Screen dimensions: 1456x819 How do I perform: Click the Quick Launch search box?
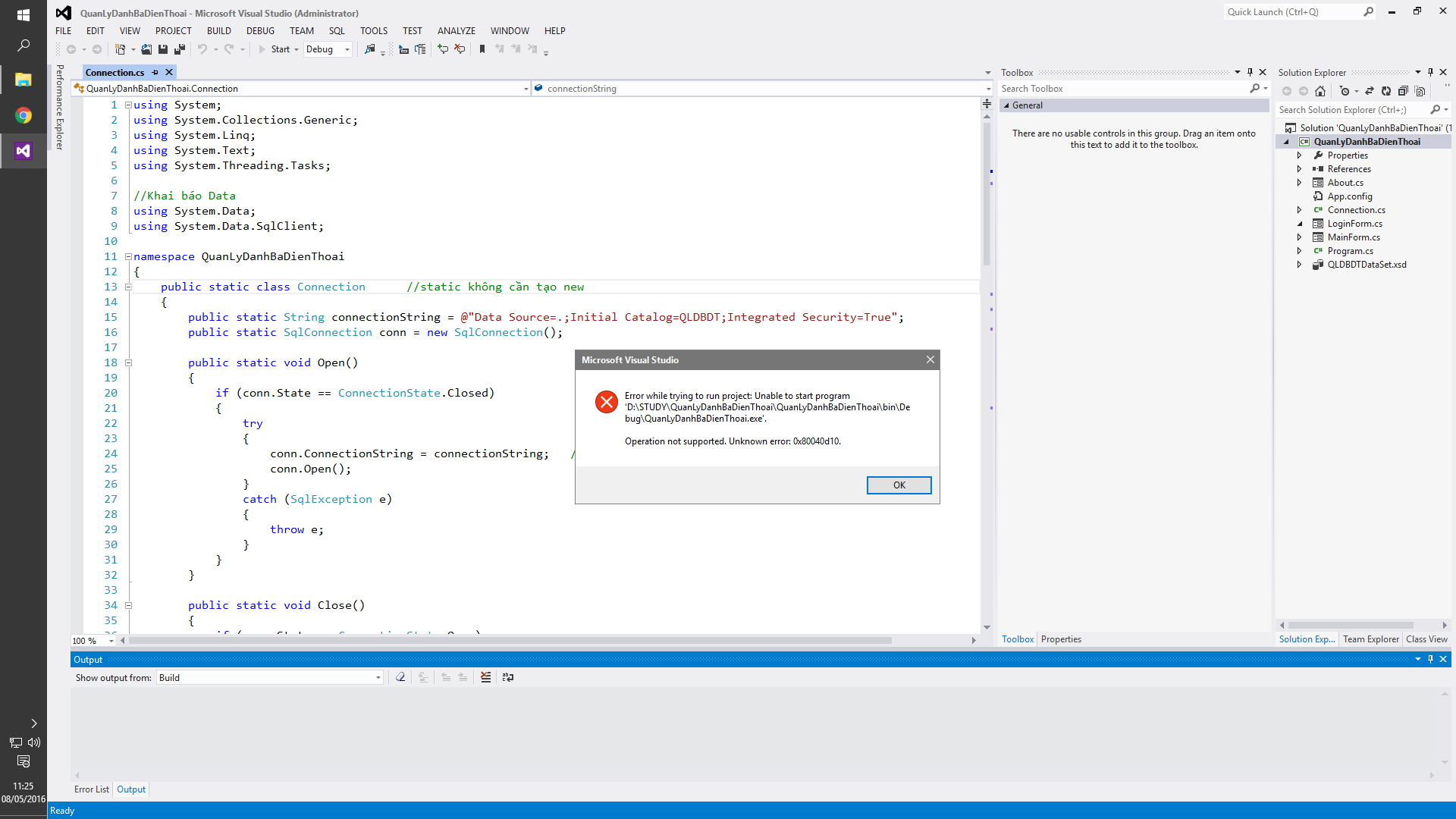pyautogui.click(x=1300, y=12)
